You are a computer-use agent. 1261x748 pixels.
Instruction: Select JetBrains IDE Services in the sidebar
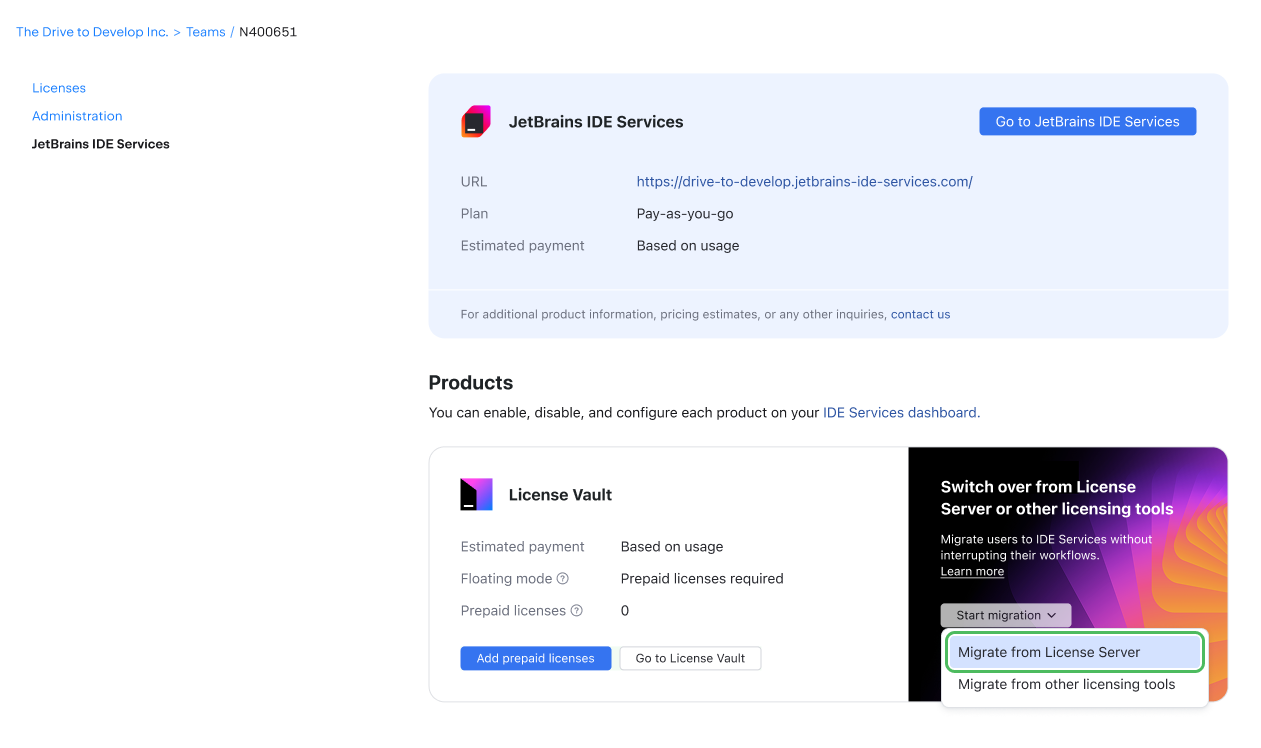coord(100,143)
